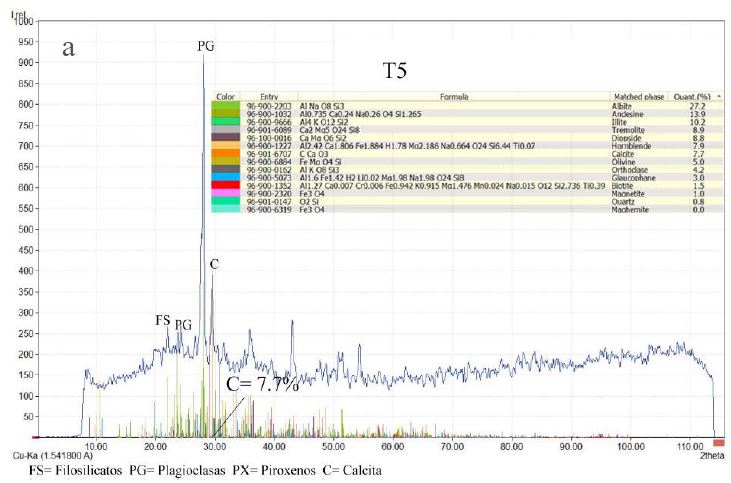This screenshot has width=731, height=483.
Task: Click the tallest PG peak label
Action: point(205,45)
